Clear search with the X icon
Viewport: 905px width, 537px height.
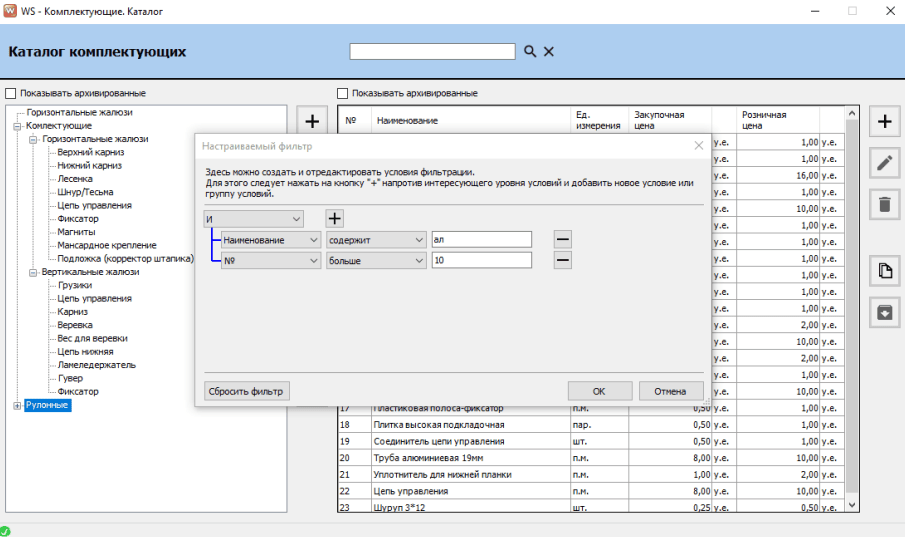coord(549,52)
